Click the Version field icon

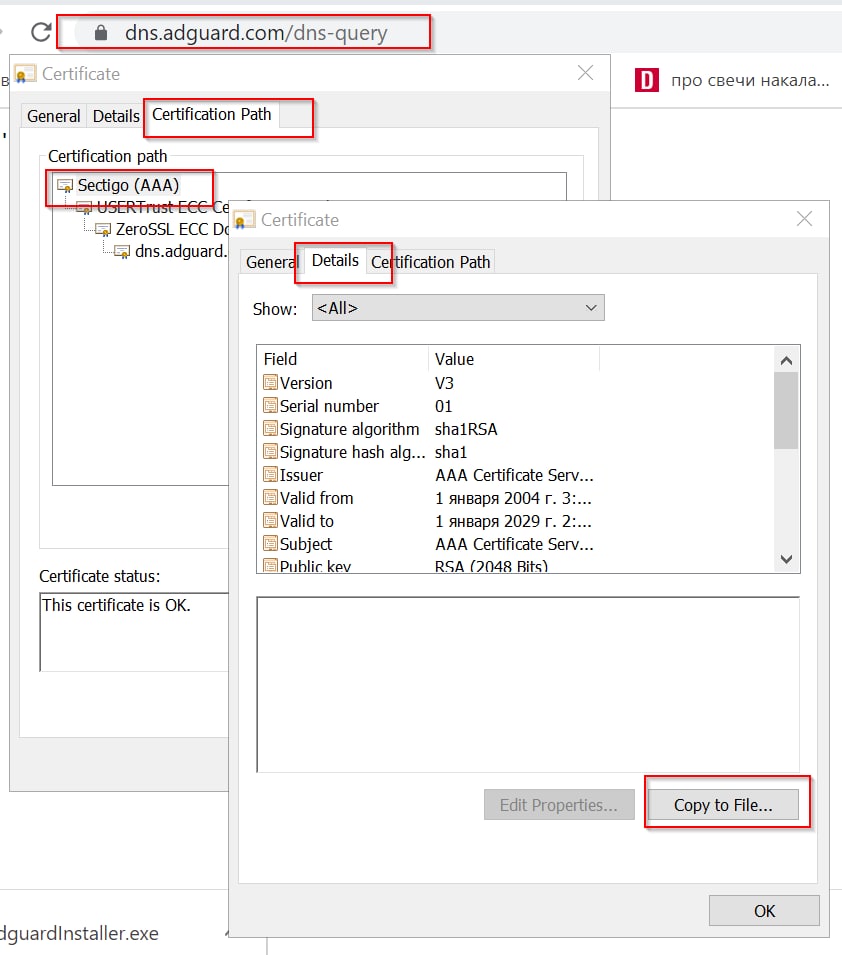point(270,382)
